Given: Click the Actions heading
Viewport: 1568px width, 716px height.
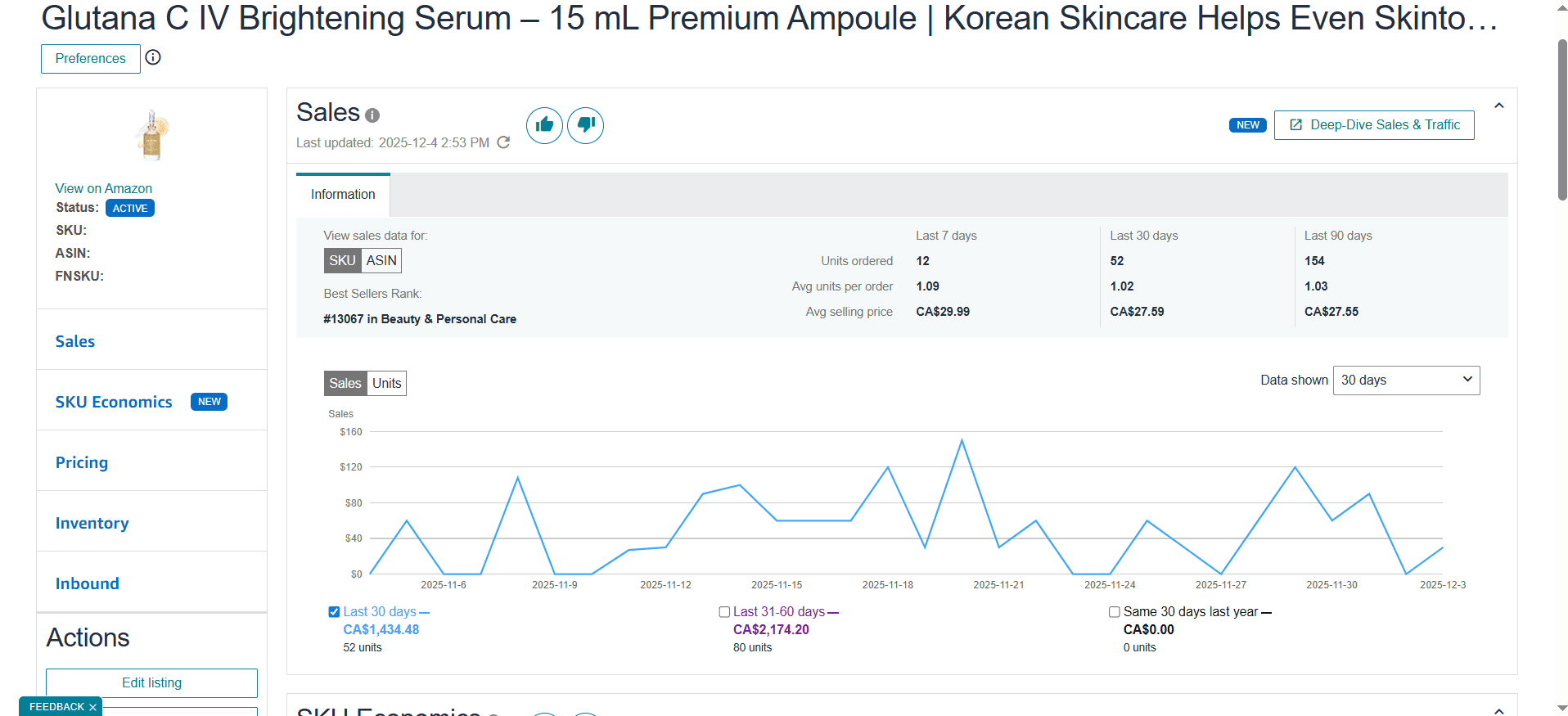Looking at the screenshot, I should pos(88,637).
